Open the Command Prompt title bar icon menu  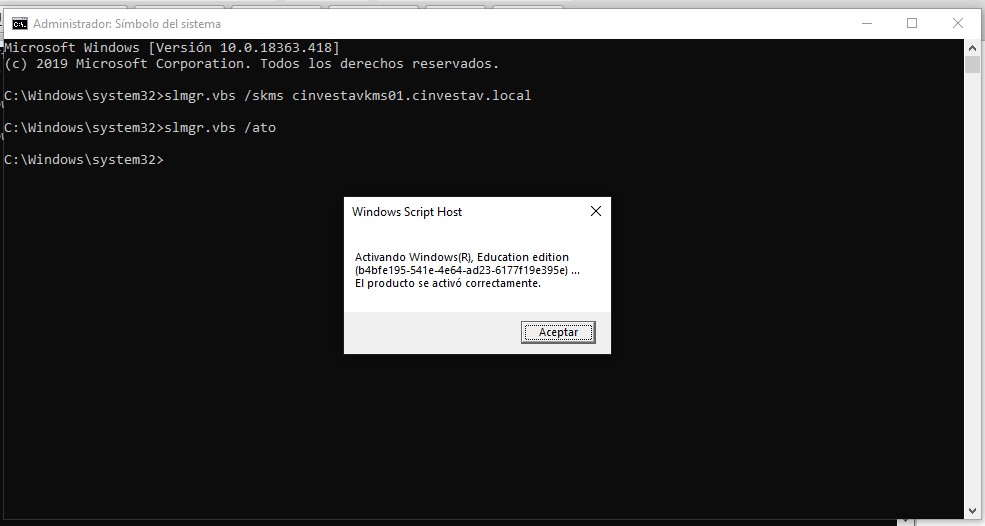point(19,23)
